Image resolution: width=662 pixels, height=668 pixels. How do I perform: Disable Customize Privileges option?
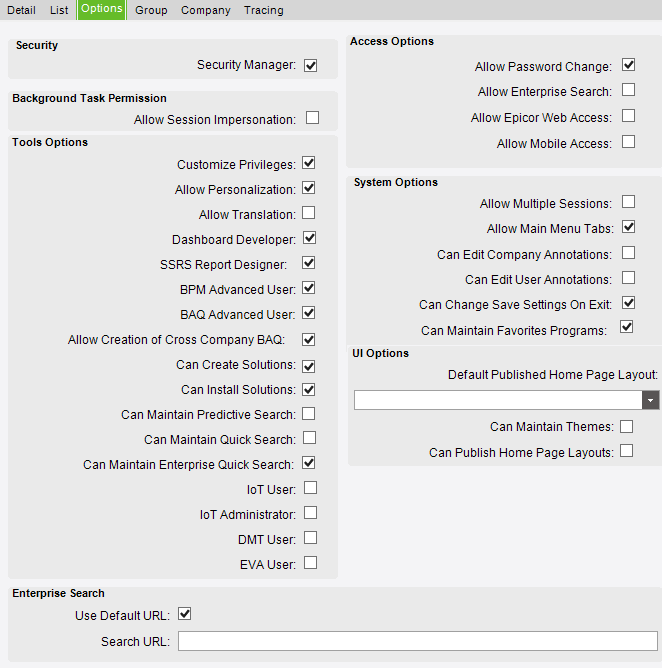(x=309, y=163)
